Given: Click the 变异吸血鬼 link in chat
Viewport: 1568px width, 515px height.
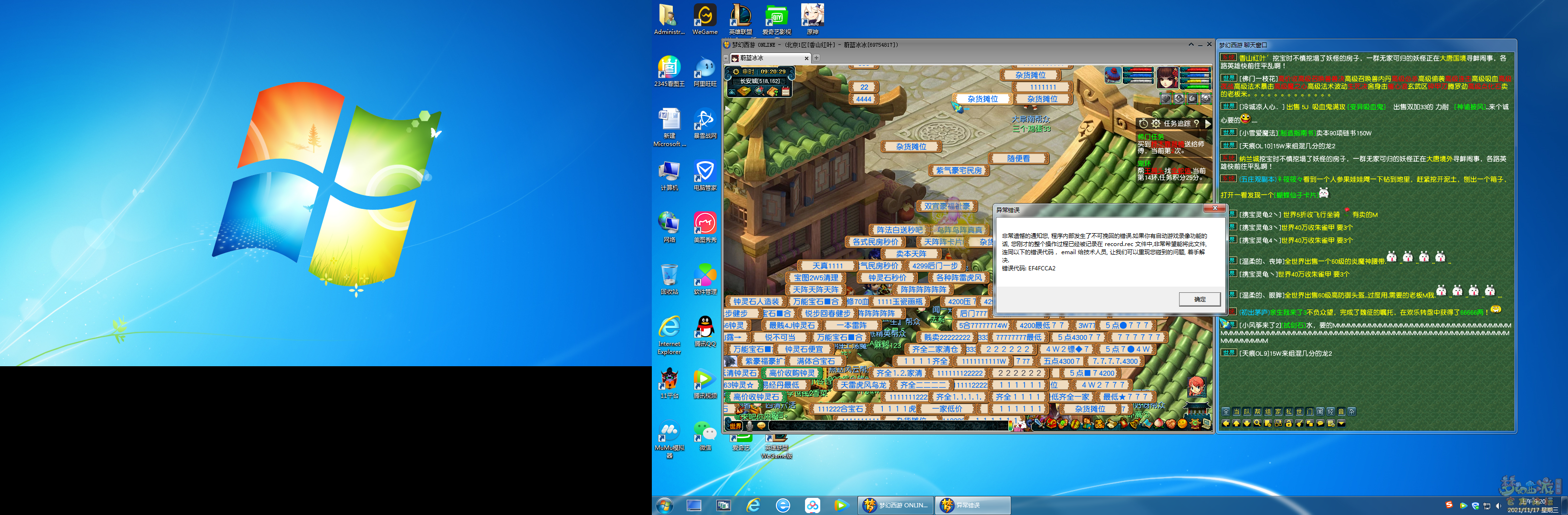Looking at the screenshot, I should coord(1367,107).
